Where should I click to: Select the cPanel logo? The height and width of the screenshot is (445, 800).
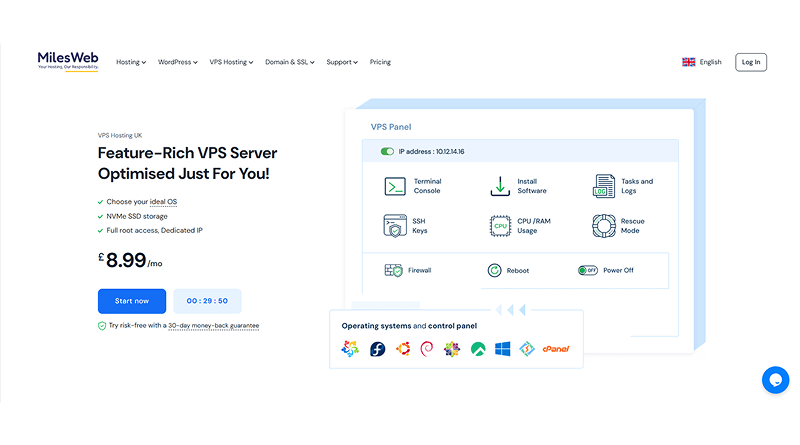(556, 349)
